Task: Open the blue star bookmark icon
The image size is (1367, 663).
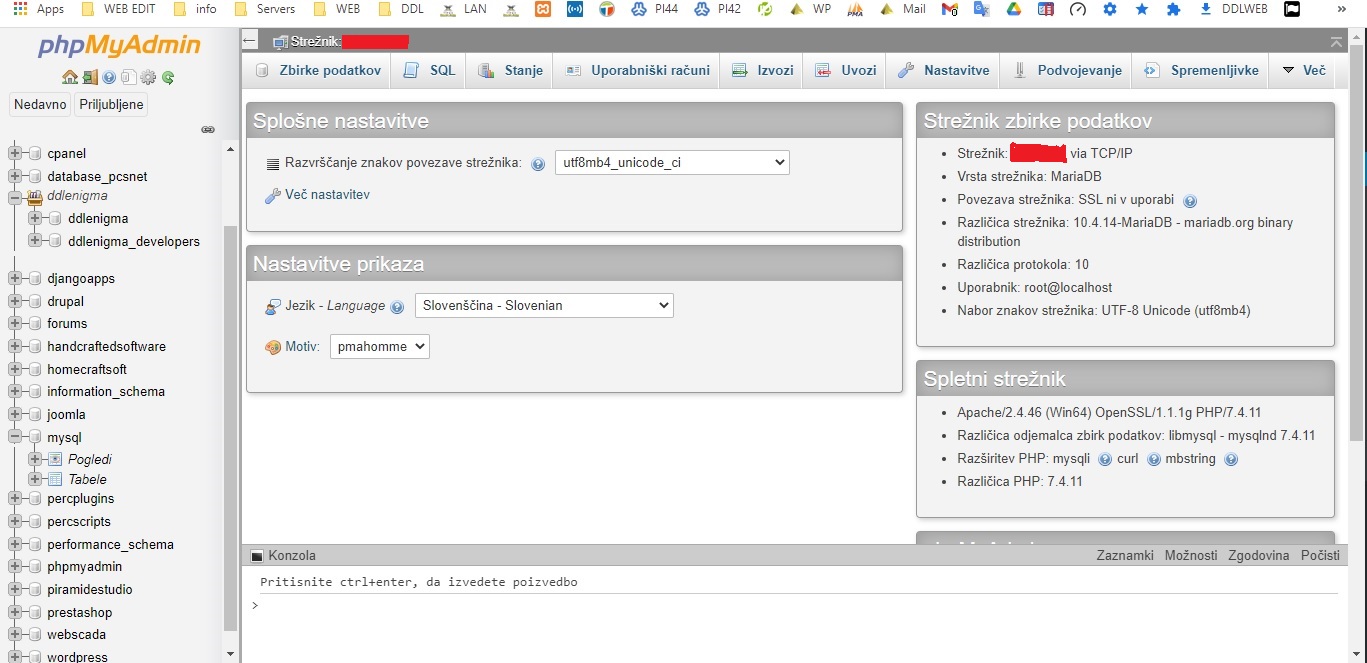Action: click(1142, 9)
